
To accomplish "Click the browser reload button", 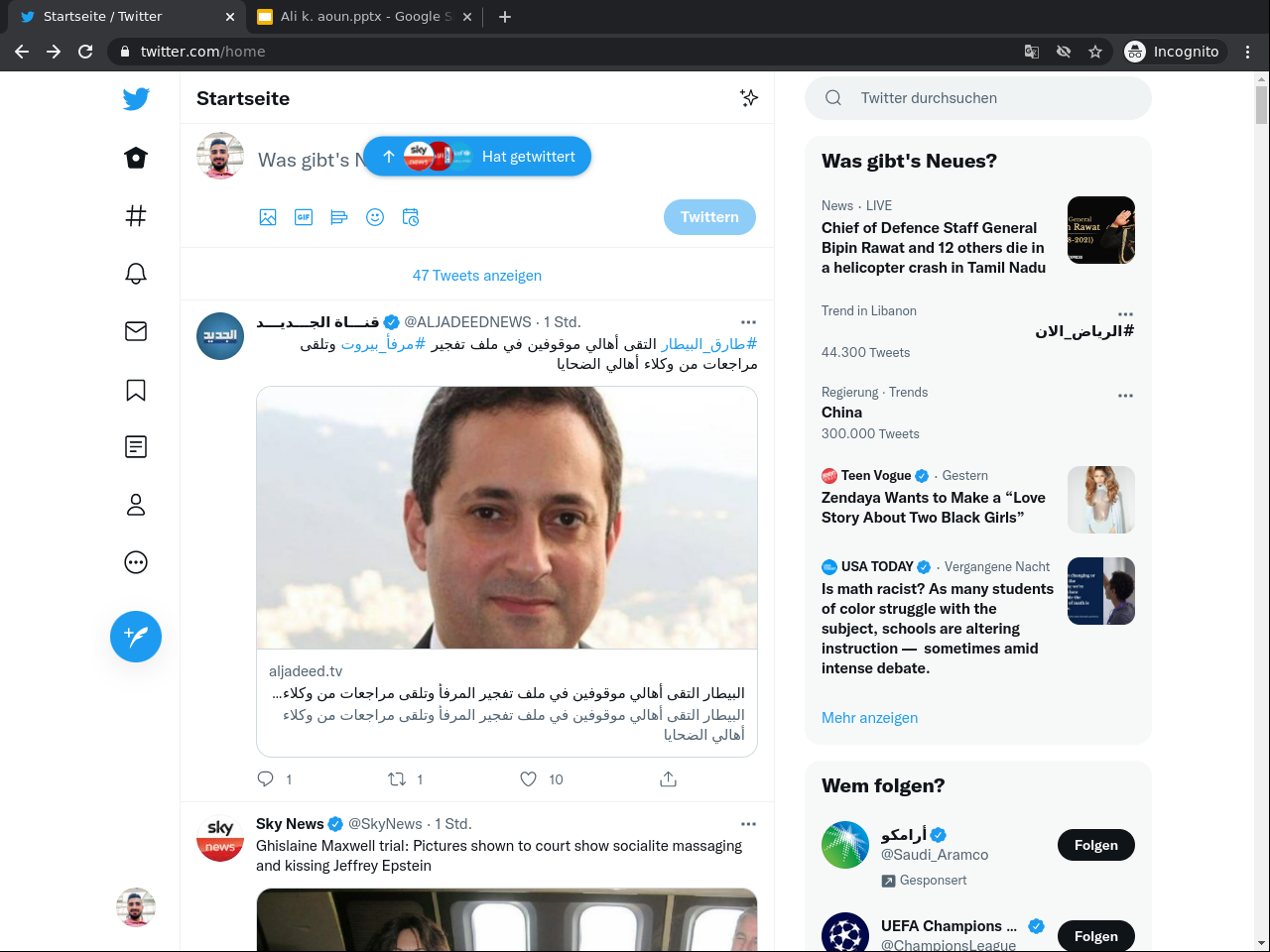I will pos(85,52).
